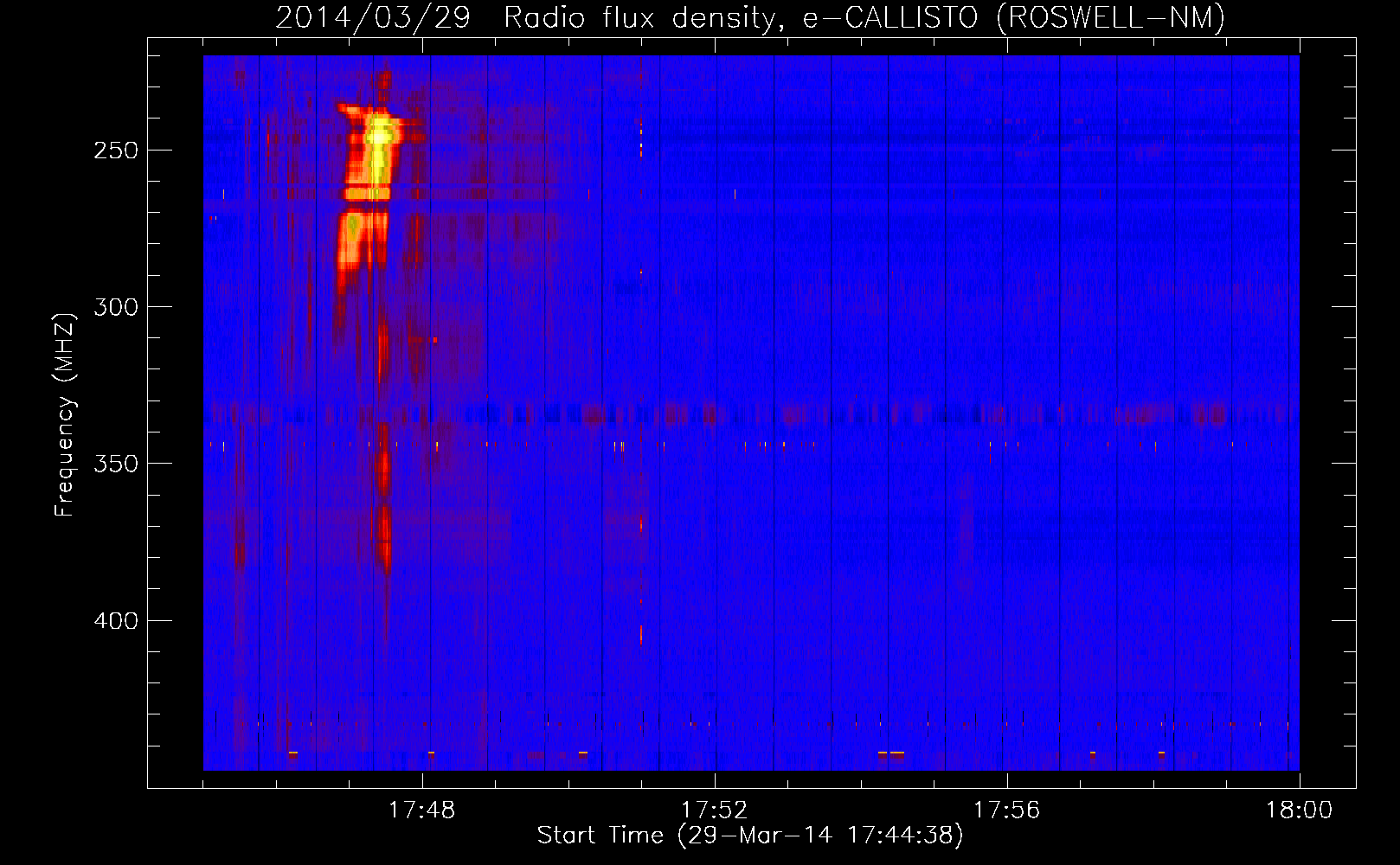
Task: Click the 17:56 time tick label
Action: click(1006, 811)
